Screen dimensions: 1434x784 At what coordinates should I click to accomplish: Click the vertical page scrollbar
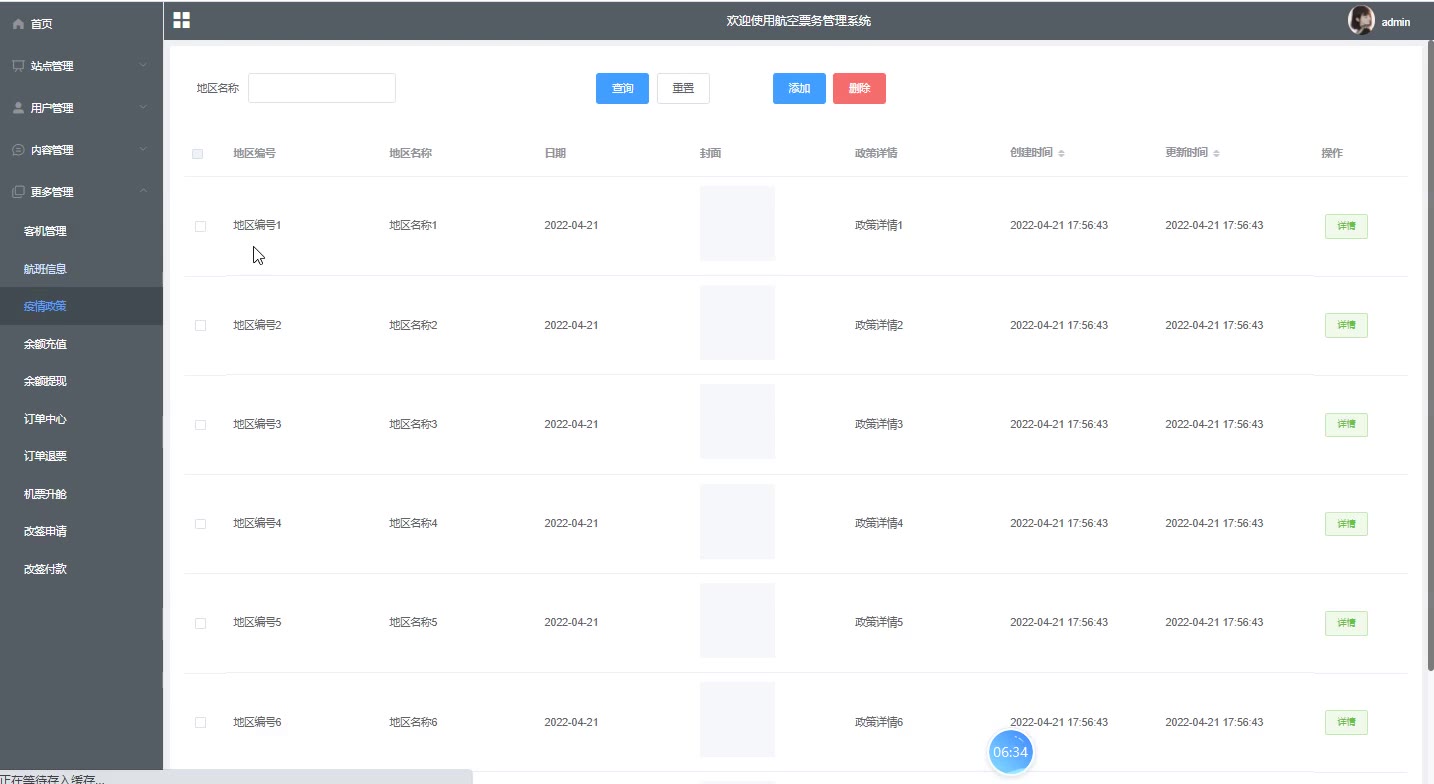[1428, 360]
